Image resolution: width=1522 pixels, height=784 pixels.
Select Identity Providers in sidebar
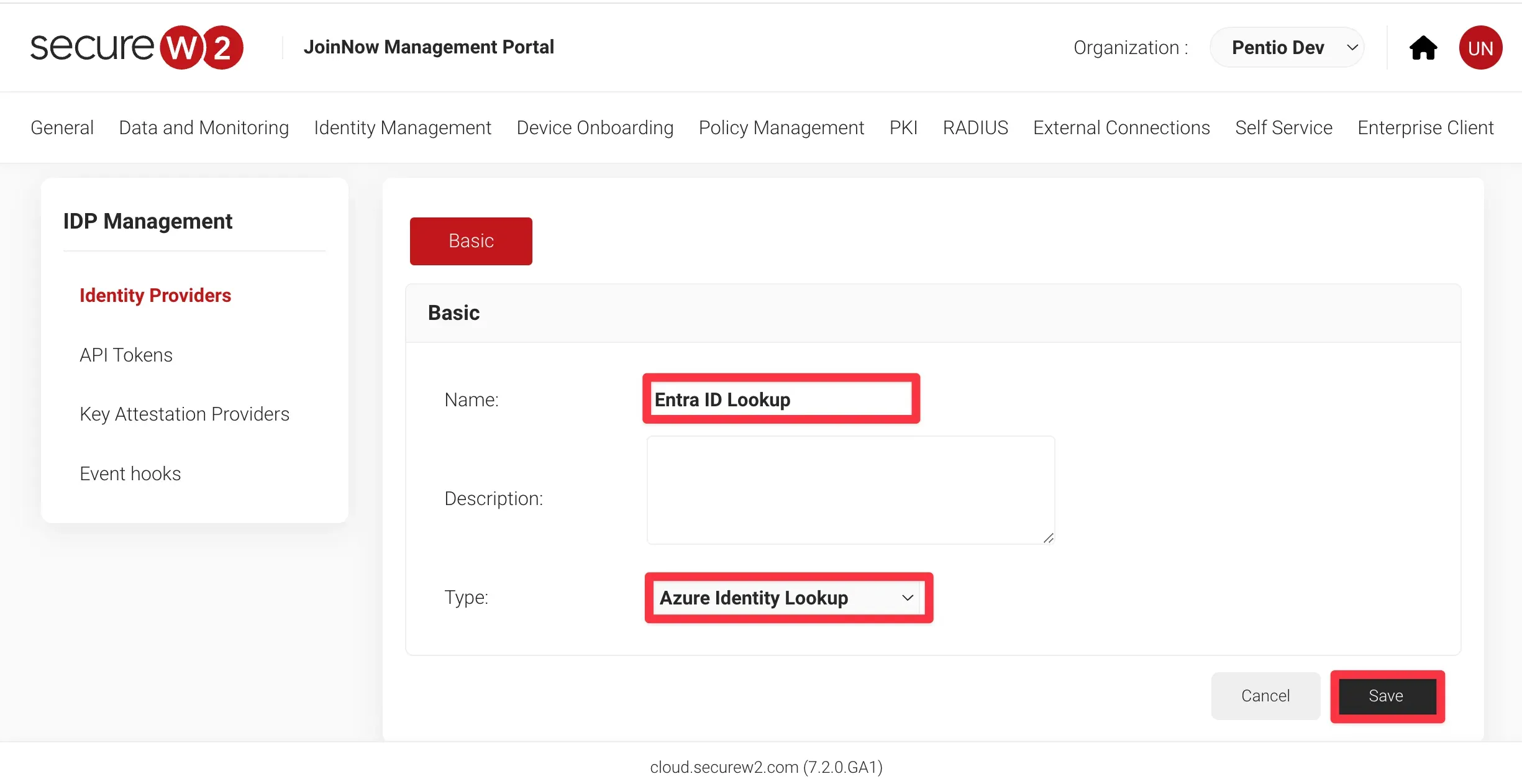pyautogui.click(x=155, y=295)
